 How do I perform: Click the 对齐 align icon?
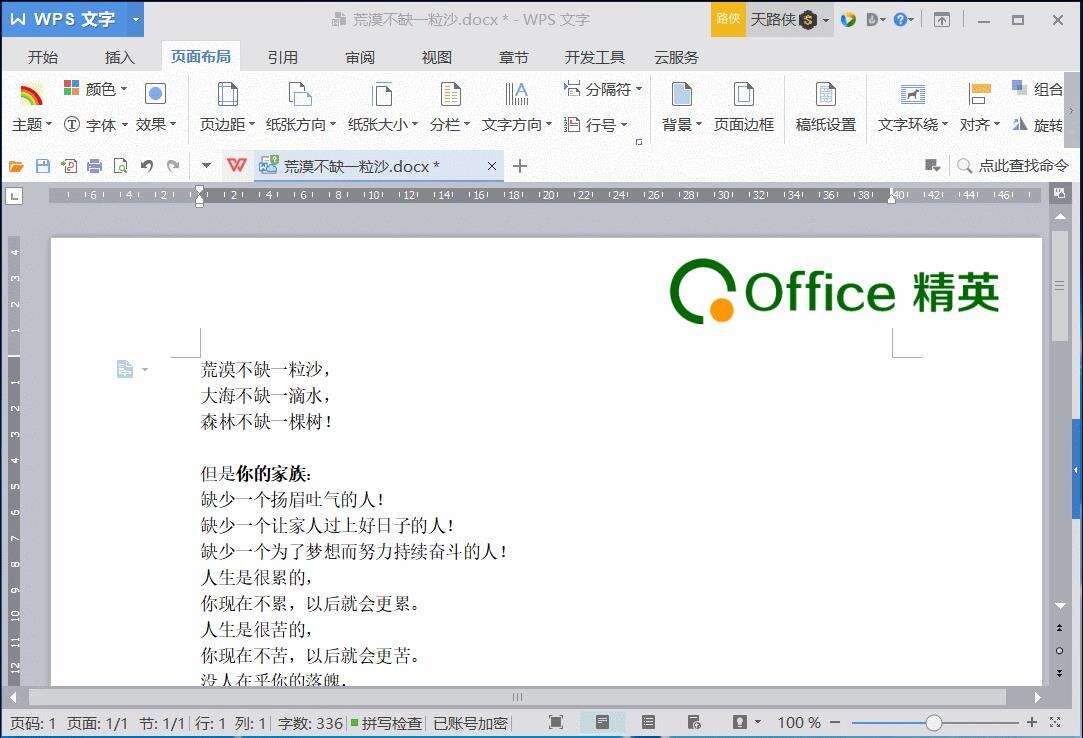click(979, 94)
